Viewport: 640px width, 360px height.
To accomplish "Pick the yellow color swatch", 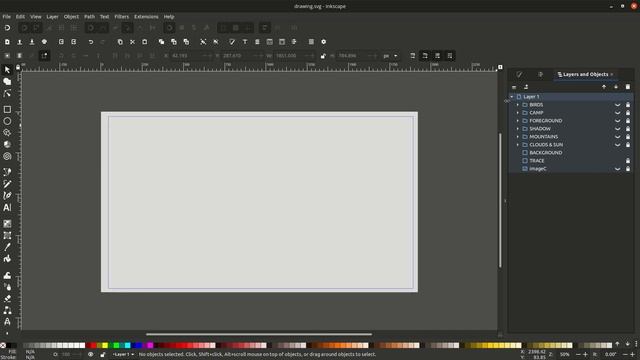I will coord(105,345).
